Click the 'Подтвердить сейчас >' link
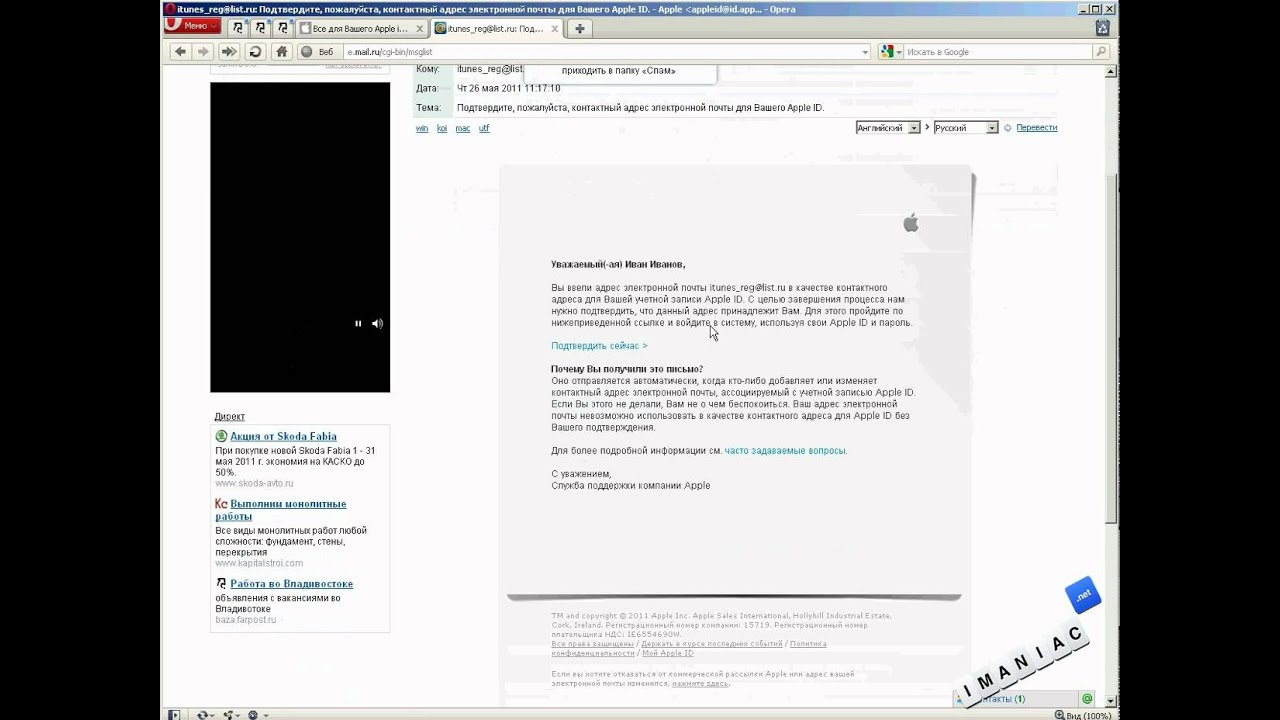The height and width of the screenshot is (720, 1280). [x=599, y=346]
